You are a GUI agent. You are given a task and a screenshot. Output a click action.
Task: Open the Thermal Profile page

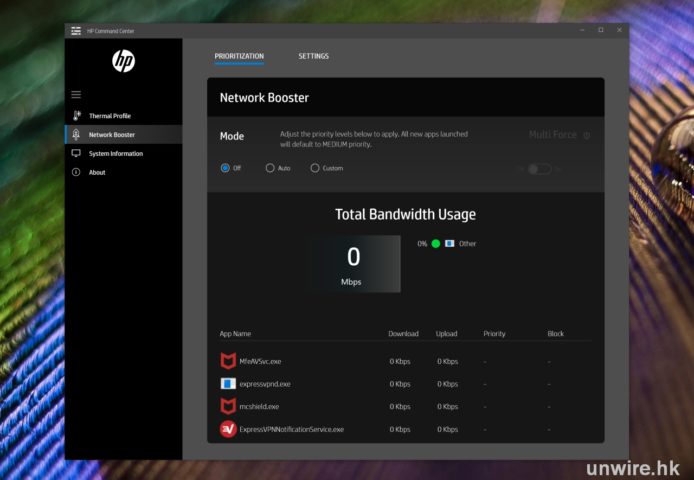pos(109,116)
